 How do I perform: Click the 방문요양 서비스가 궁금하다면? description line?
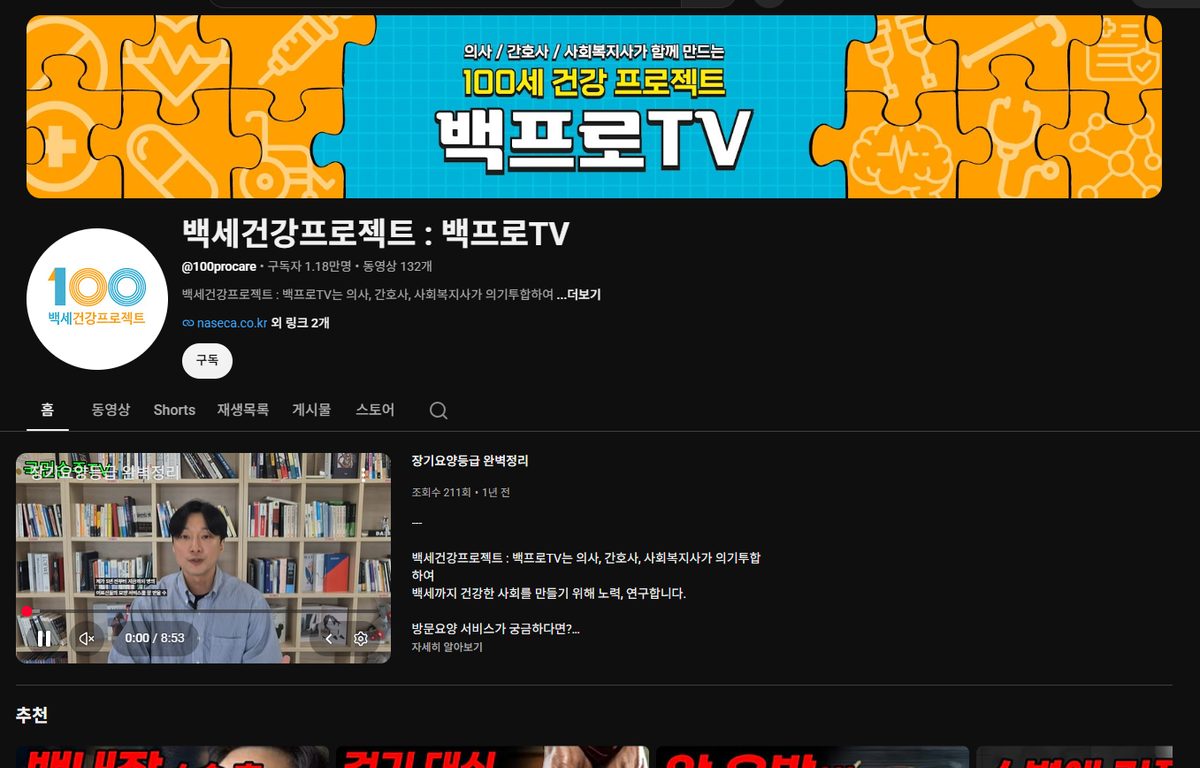[x=496, y=629]
